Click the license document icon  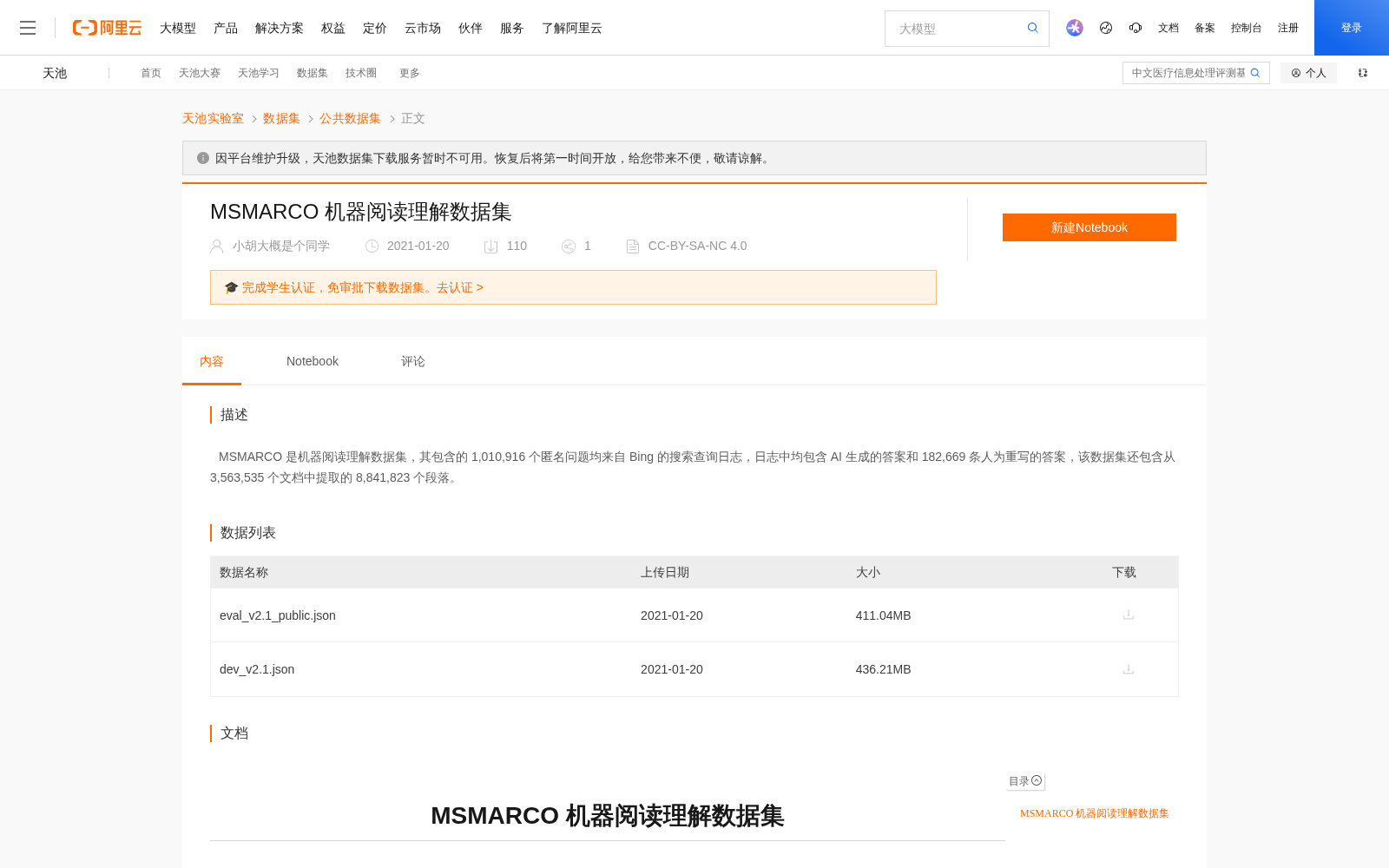633,247
